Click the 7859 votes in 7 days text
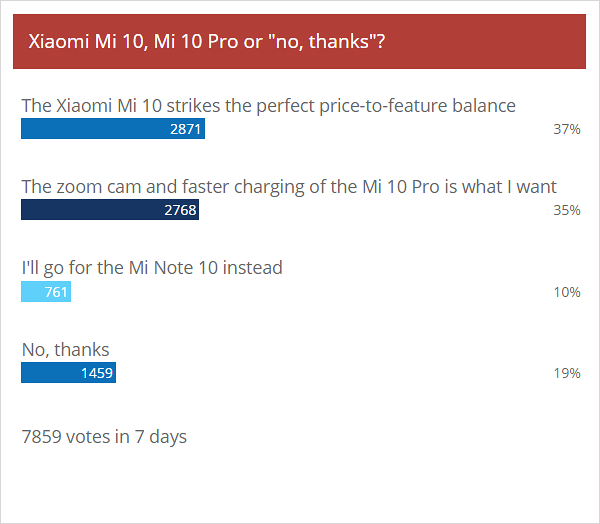The width and height of the screenshot is (600, 524). [x=104, y=437]
